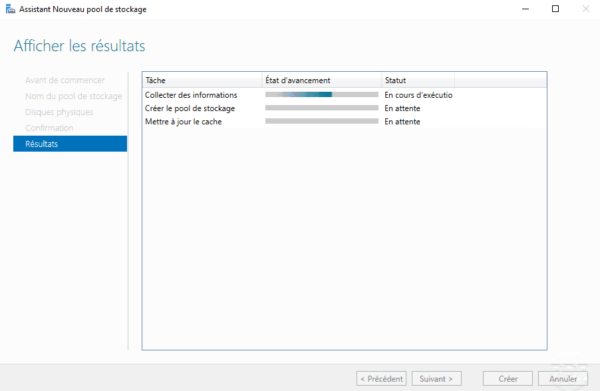Select the Résultats step in sidebar
Screen dimensions: 600x391
70,144
